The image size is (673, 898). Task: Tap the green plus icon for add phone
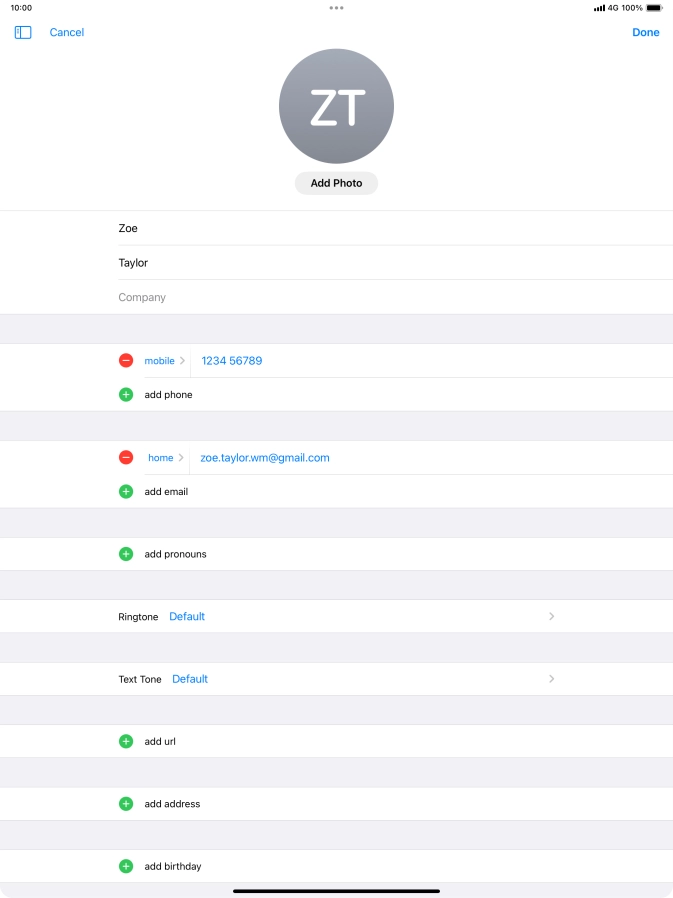[126, 395]
